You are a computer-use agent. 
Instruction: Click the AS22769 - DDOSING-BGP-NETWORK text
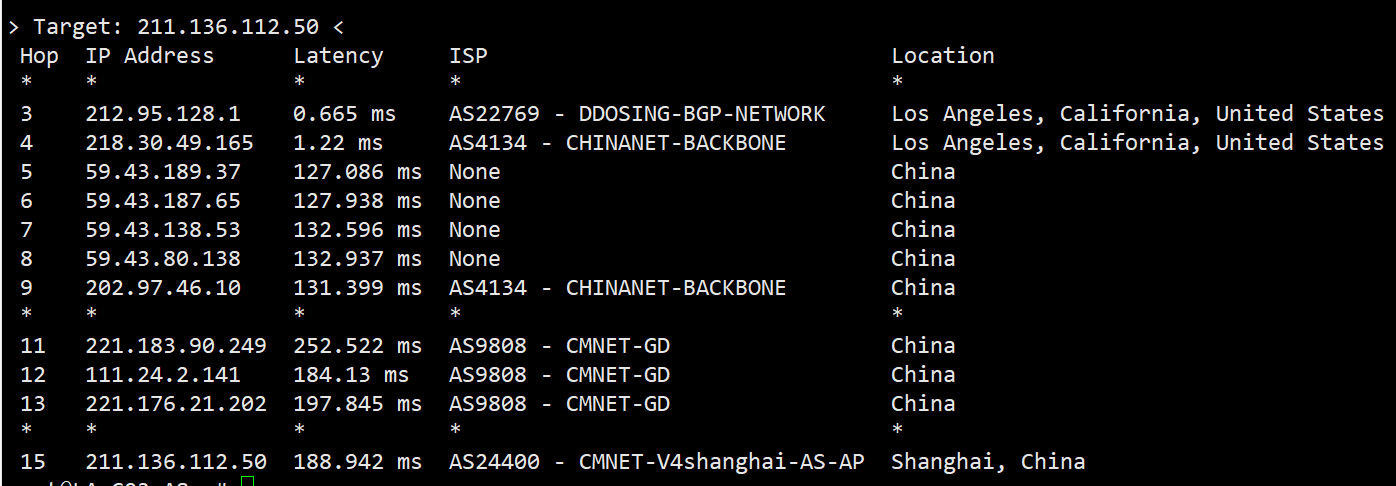[638, 114]
